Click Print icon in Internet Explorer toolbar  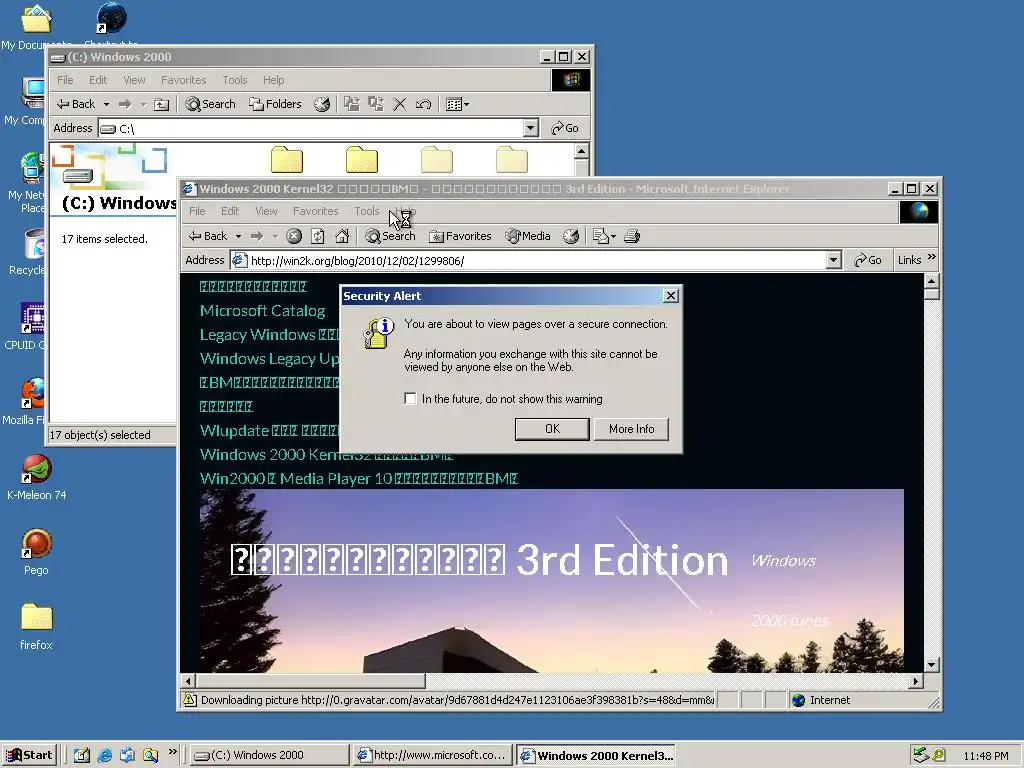coord(632,236)
